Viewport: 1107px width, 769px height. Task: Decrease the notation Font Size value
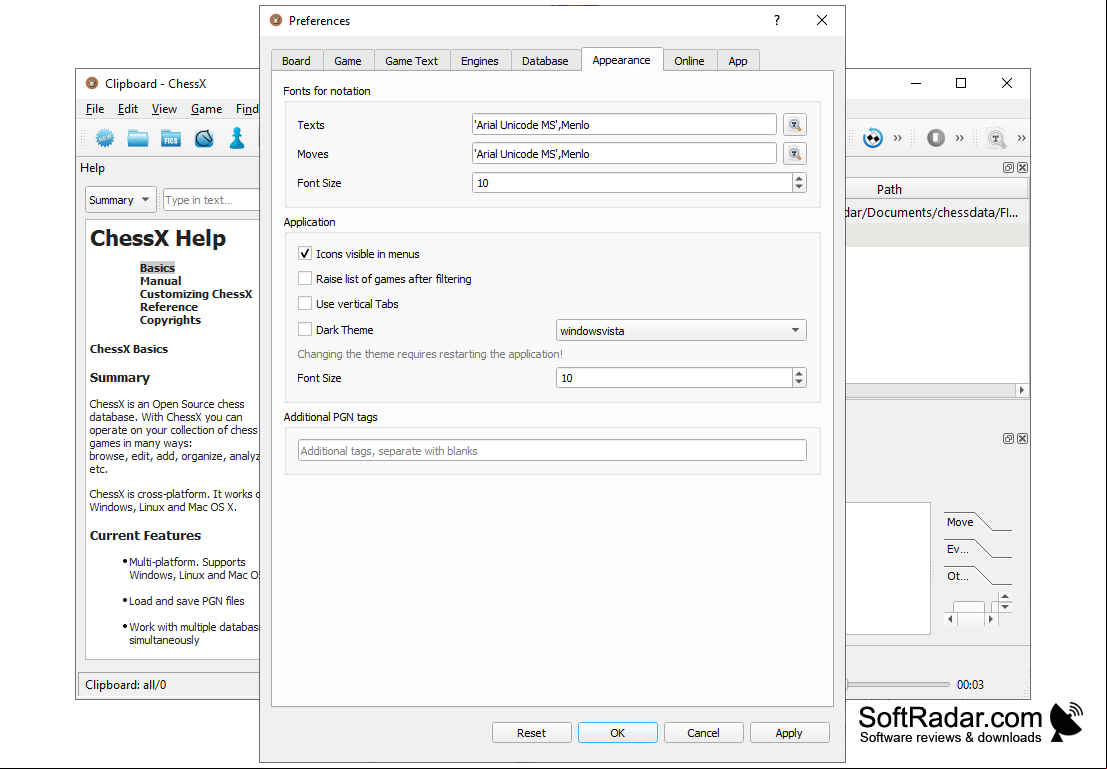coord(798,187)
